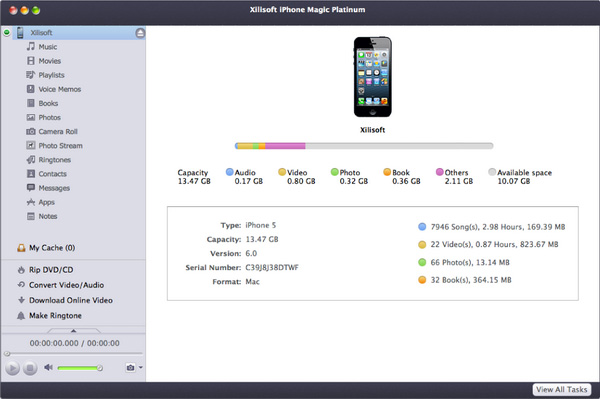The height and width of the screenshot is (399, 600).
Task: Launch Make Ringtone
Action: [x=55, y=316]
